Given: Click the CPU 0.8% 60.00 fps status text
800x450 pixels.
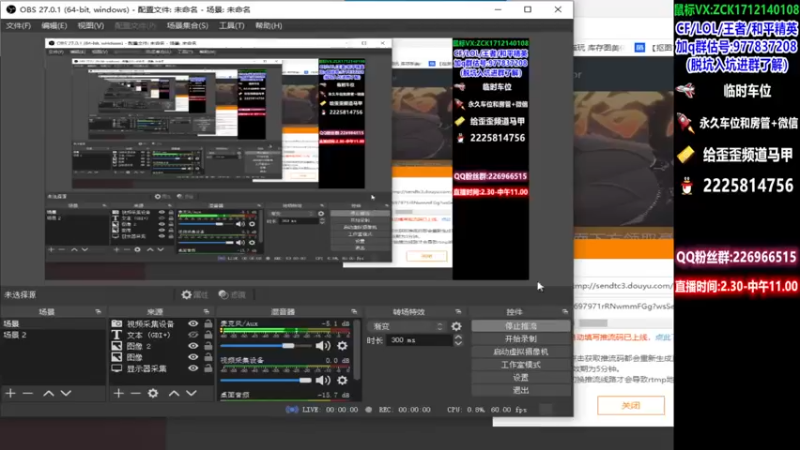Looking at the screenshot, I should point(487,410).
